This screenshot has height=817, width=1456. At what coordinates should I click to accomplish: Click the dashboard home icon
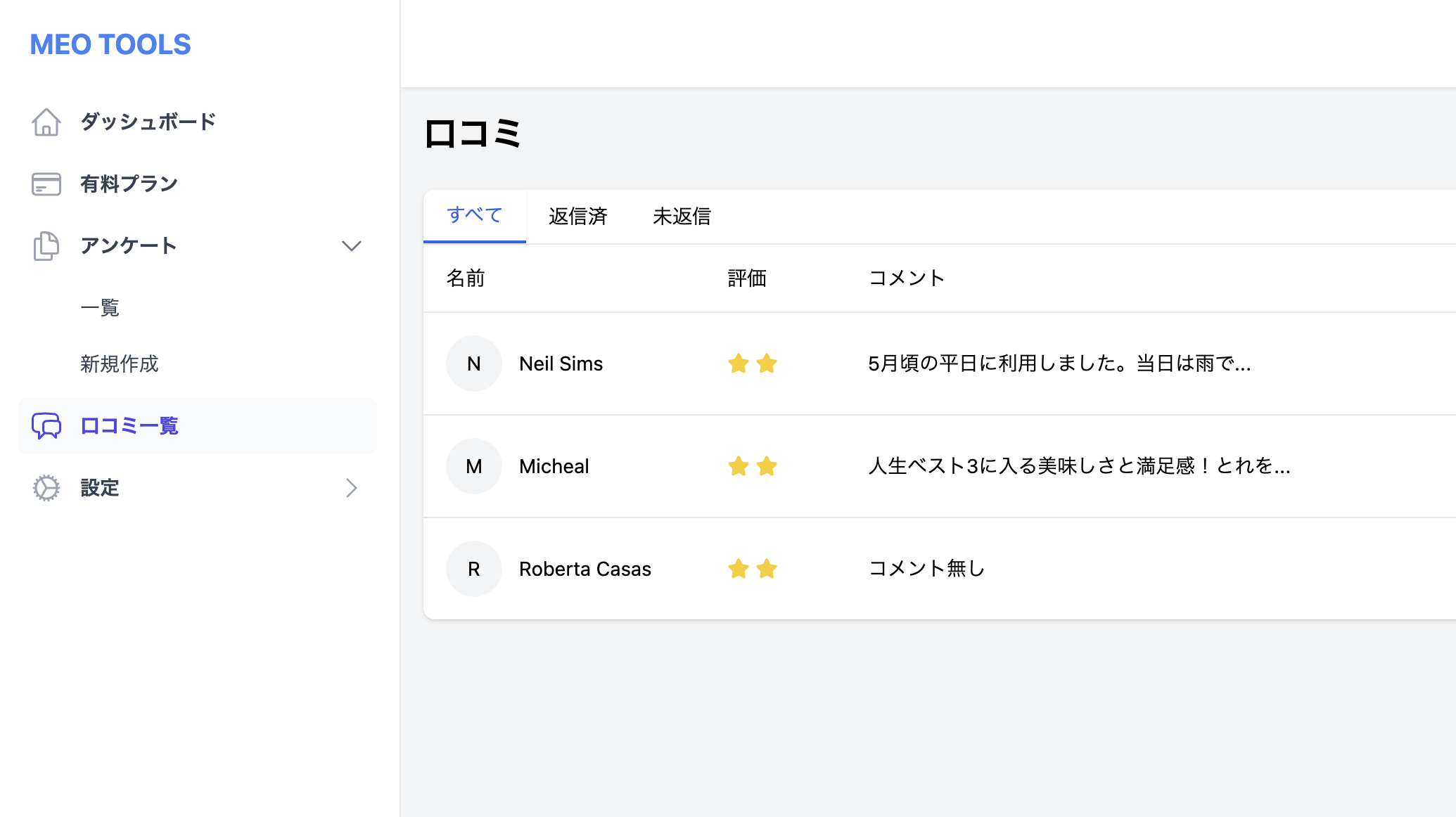pyautogui.click(x=46, y=122)
